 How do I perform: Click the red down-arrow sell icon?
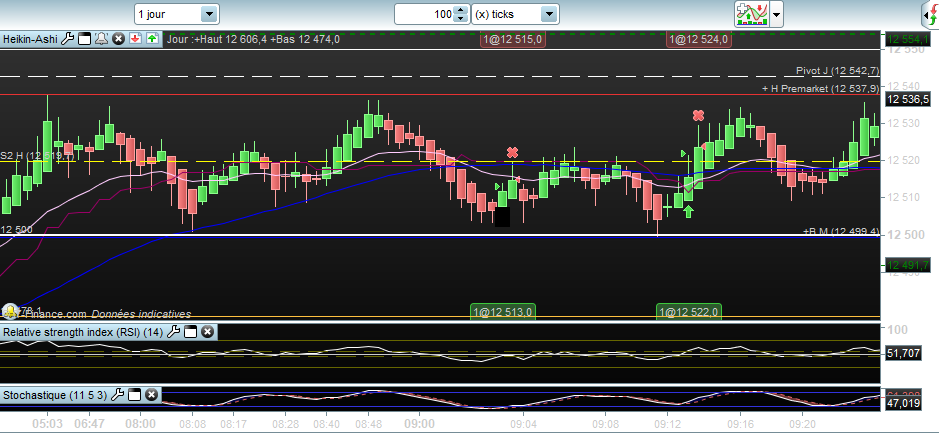point(135,39)
